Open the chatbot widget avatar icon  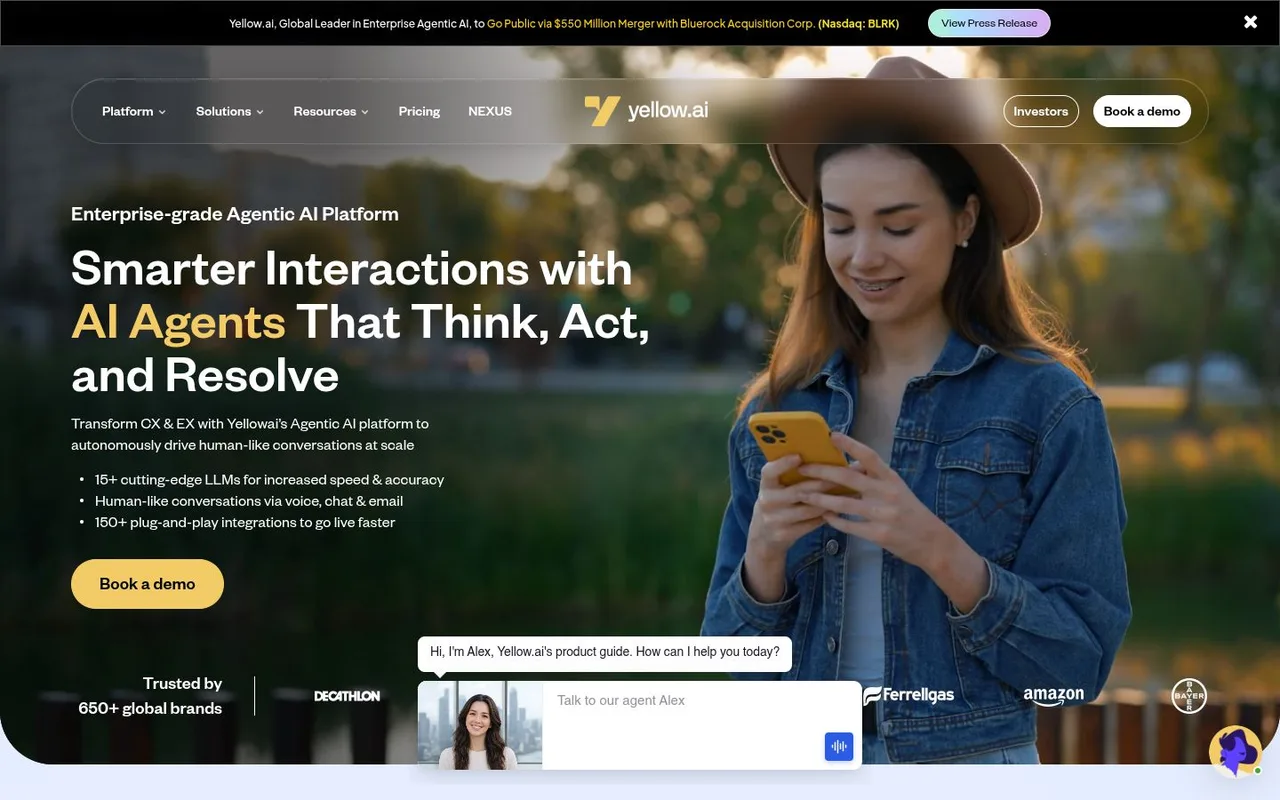tap(1235, 751)
